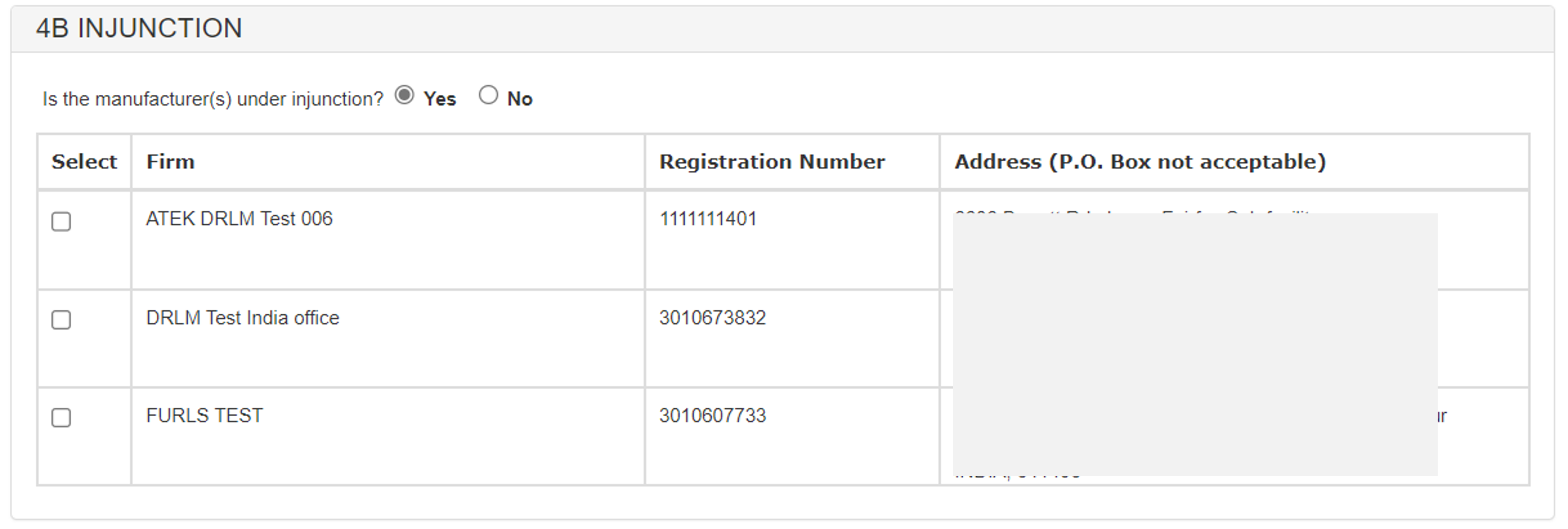The image size is (1568, 529).
Task: Click the manufacturer under injunction question text
Action: tap(213, 99)
